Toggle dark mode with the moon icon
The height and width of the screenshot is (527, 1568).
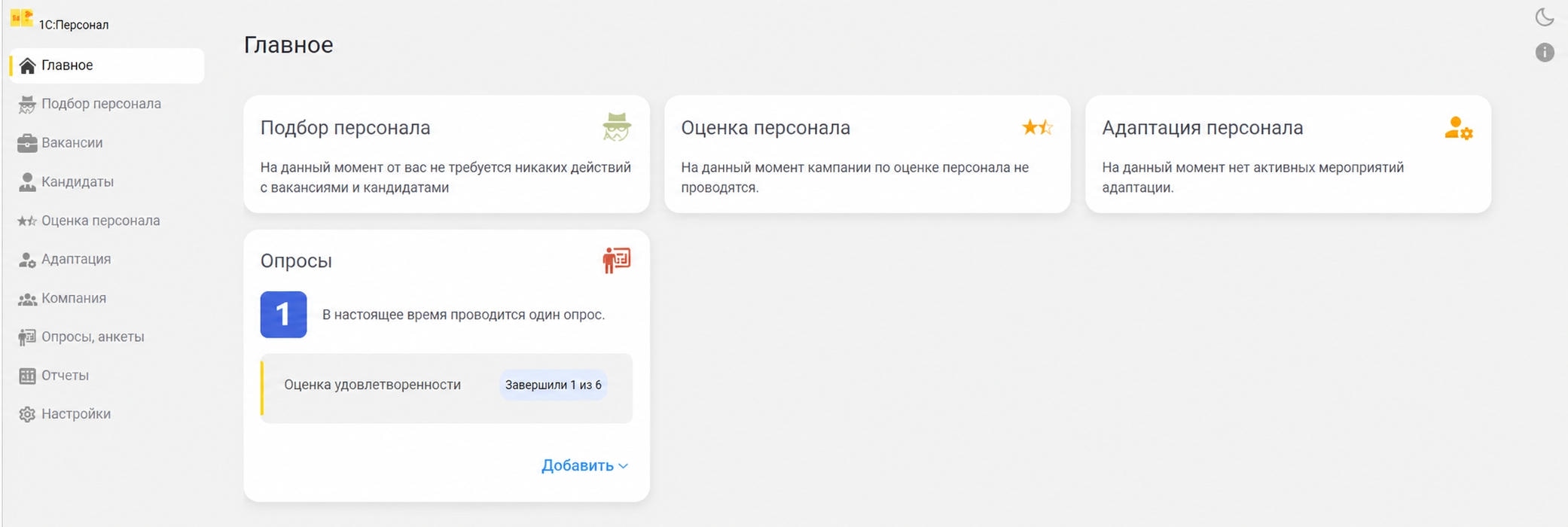pyautogui.click(x=1545, y=17)
